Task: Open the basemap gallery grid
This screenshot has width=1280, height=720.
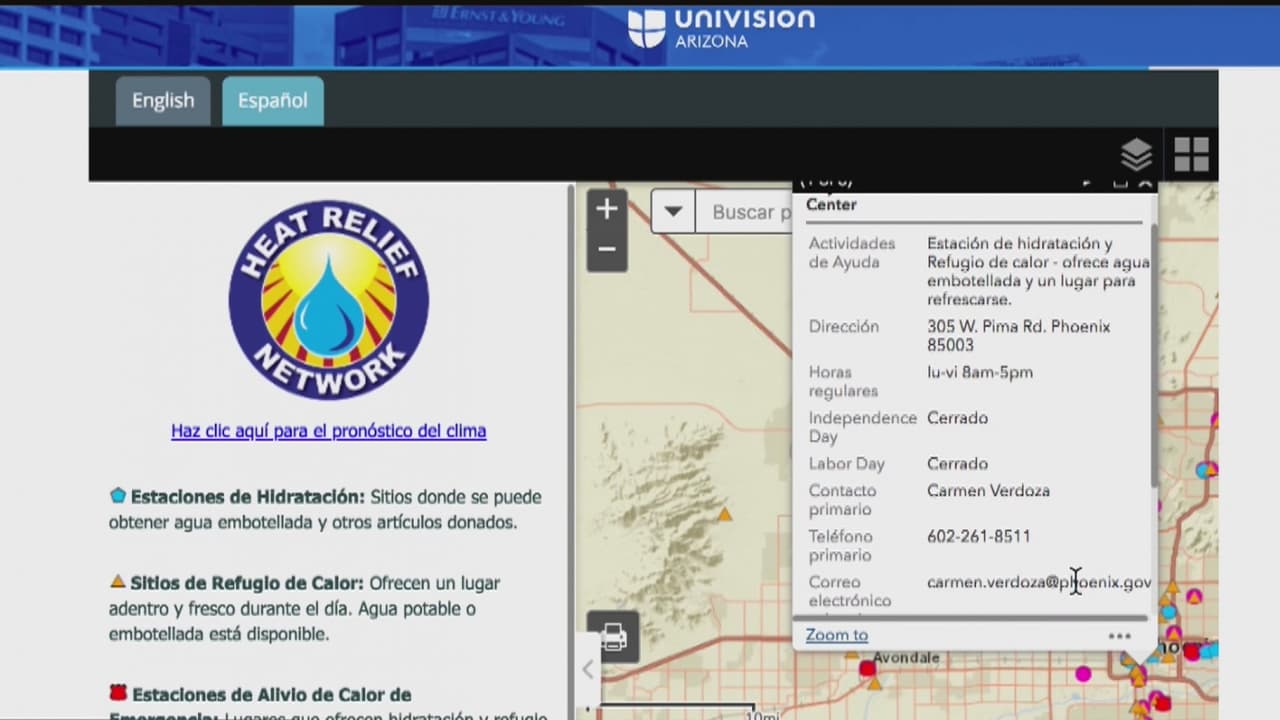Action: pyautogui.click(x=1191, y=155)
